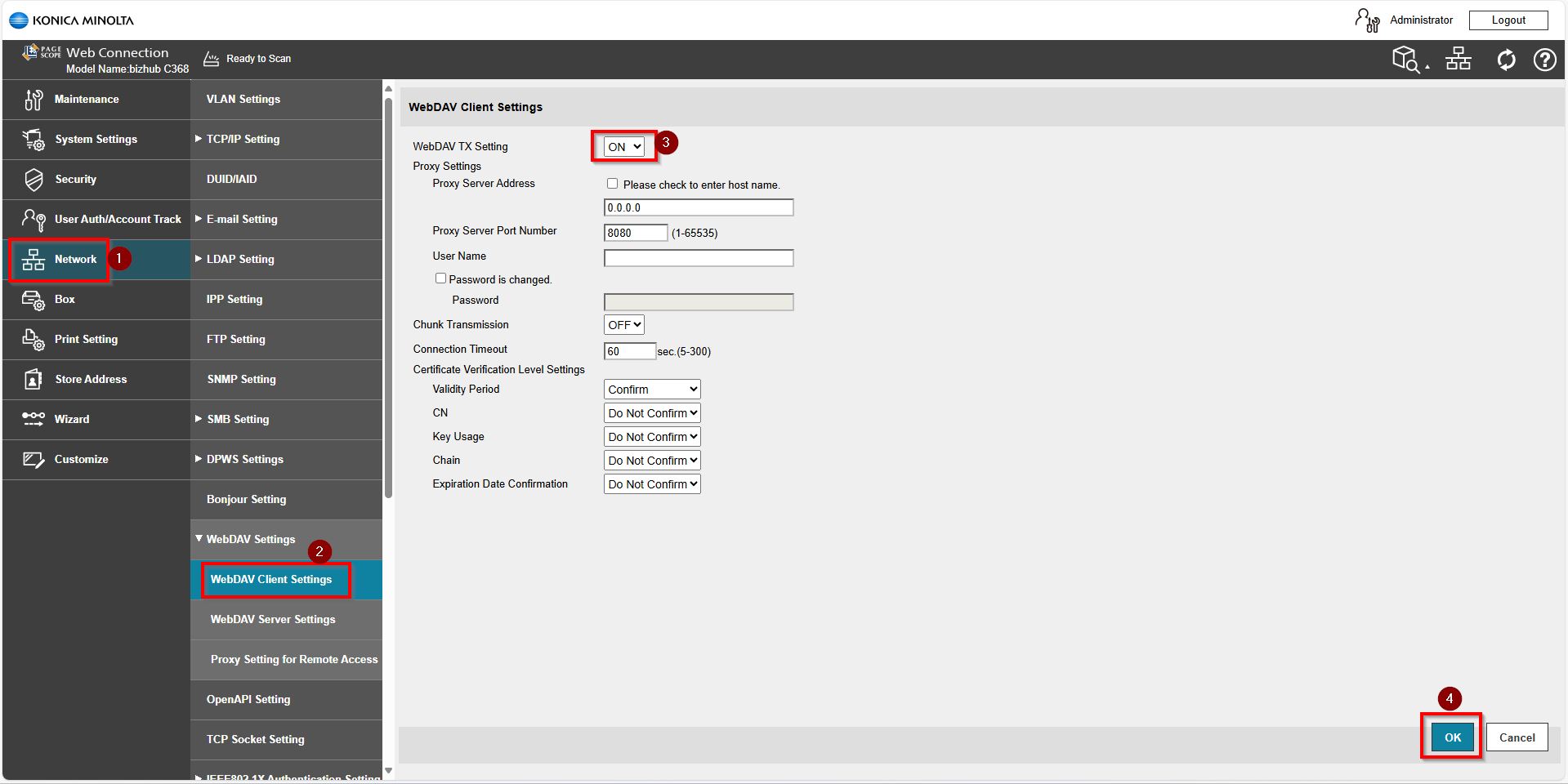Turn Chunk Transmission dropdown to ON
1568x784 pixels.
point(623,324)
